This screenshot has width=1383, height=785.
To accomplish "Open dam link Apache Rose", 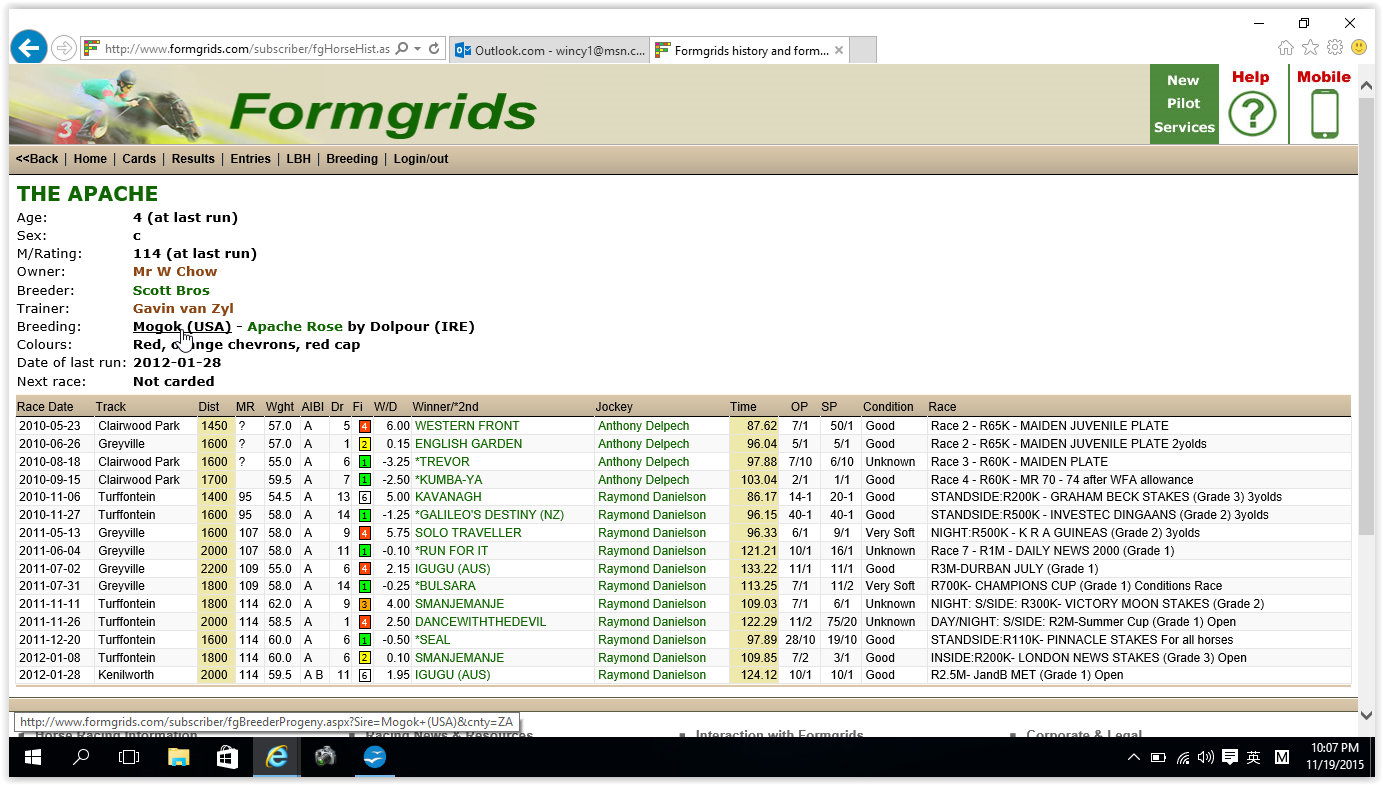I will [295, 327].
